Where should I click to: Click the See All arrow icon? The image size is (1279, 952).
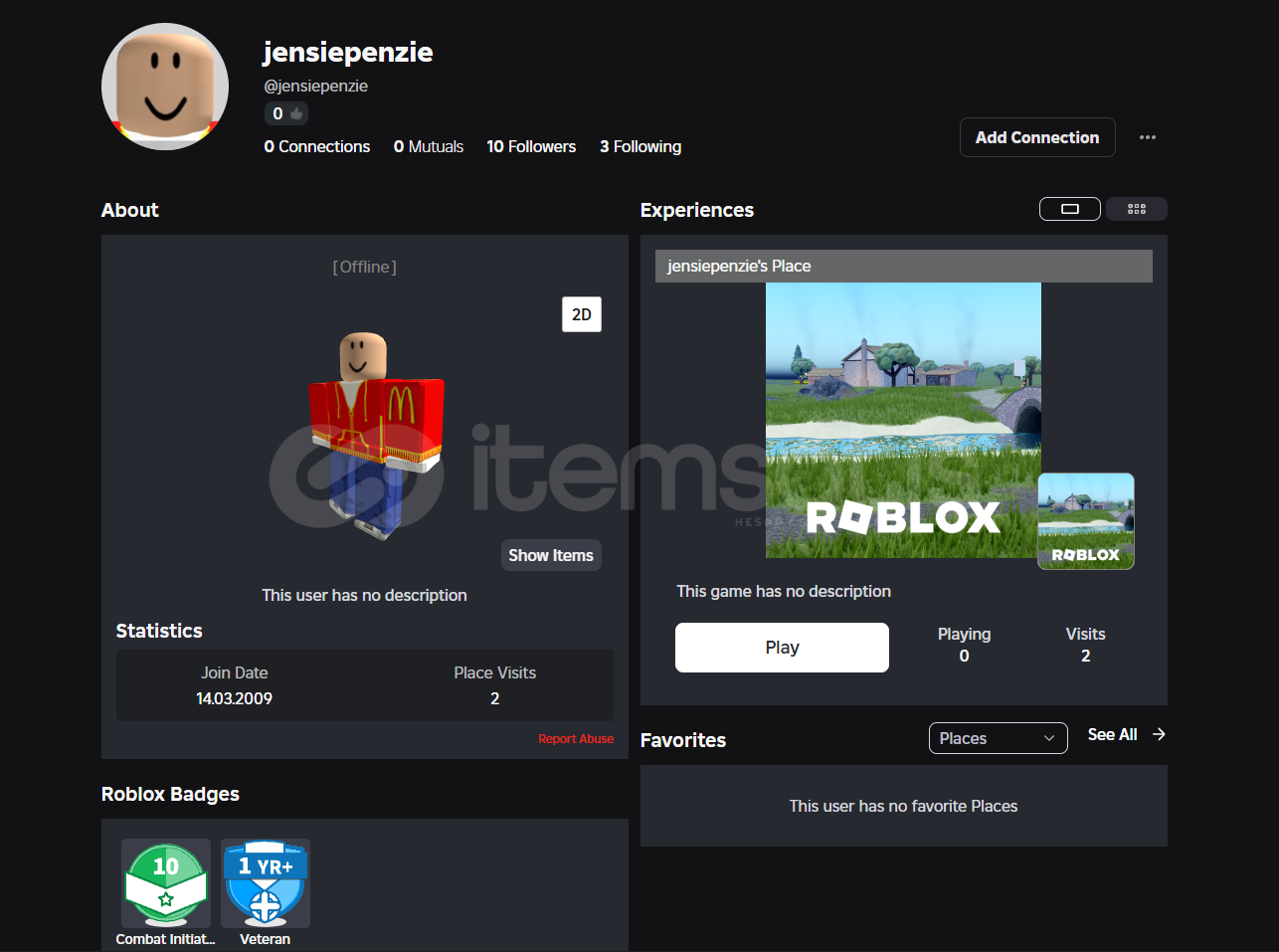tap(1159, 734)
